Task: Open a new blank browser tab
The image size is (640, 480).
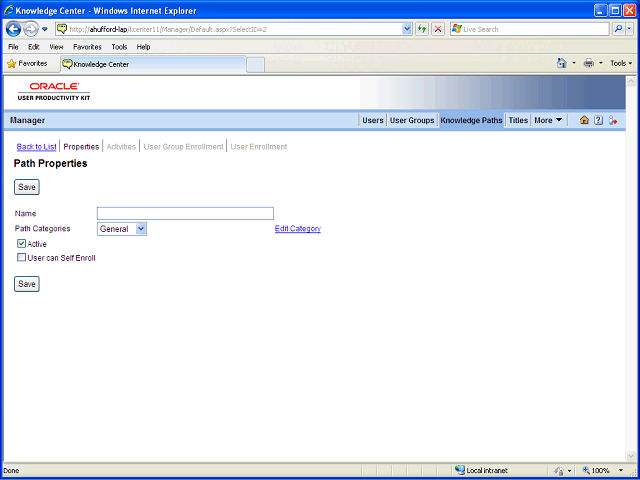Action: pyautogui.click(x=256, y=65)
